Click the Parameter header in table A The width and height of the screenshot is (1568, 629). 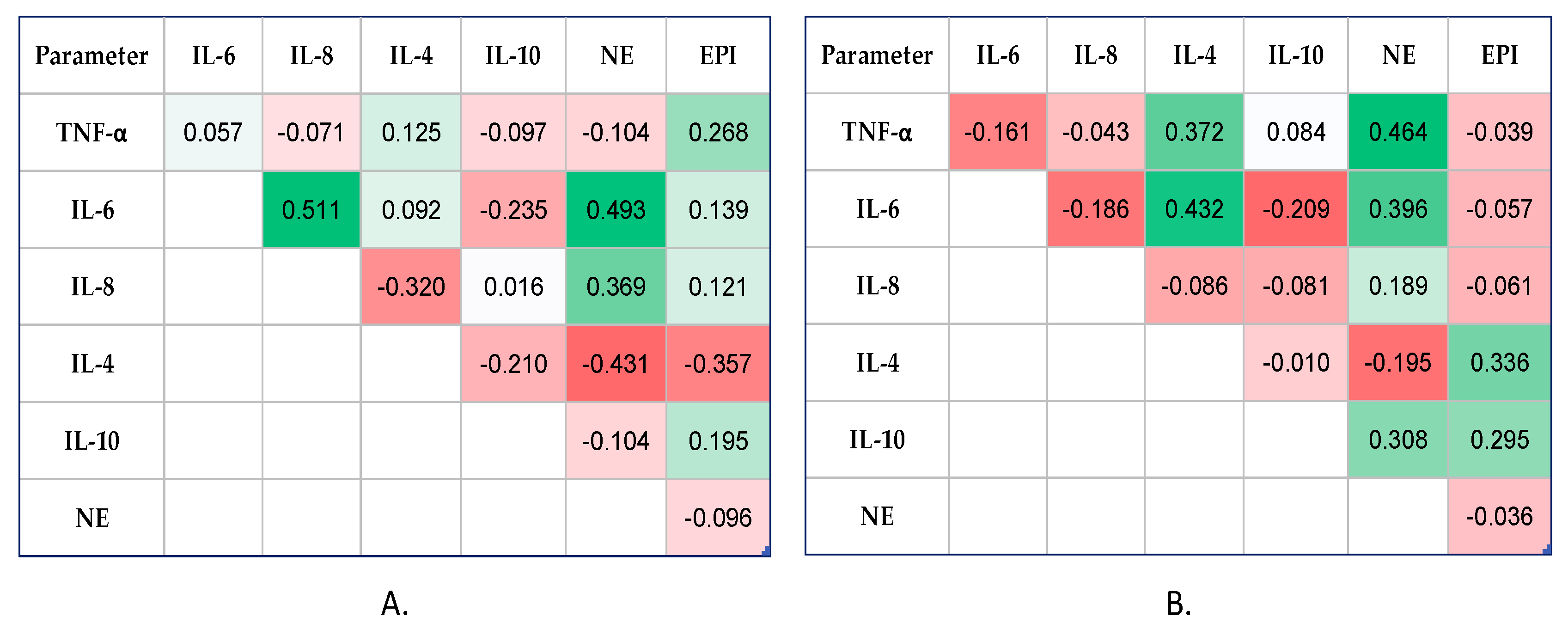tap(92, 56)
